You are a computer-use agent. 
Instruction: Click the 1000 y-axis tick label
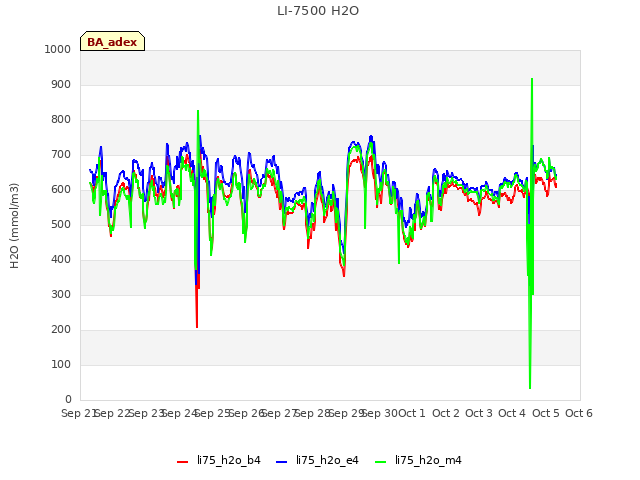click(x=58, y=49)
